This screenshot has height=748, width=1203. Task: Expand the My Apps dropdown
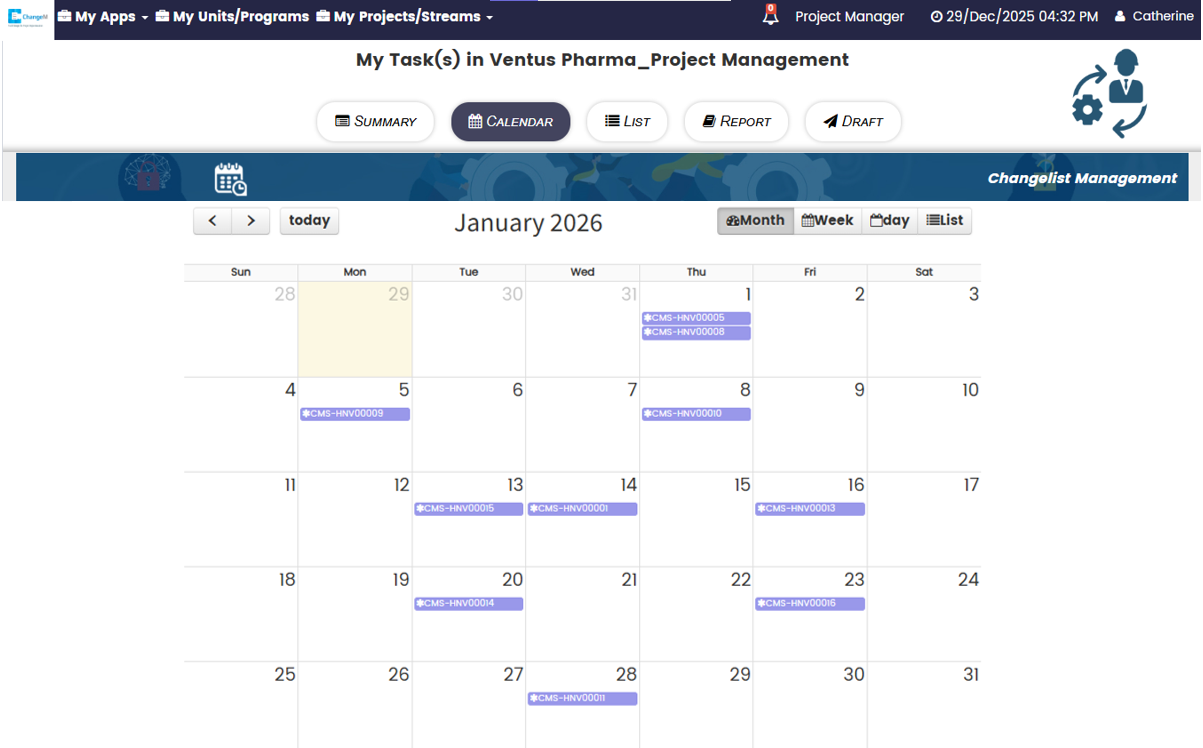click(103, 16)
